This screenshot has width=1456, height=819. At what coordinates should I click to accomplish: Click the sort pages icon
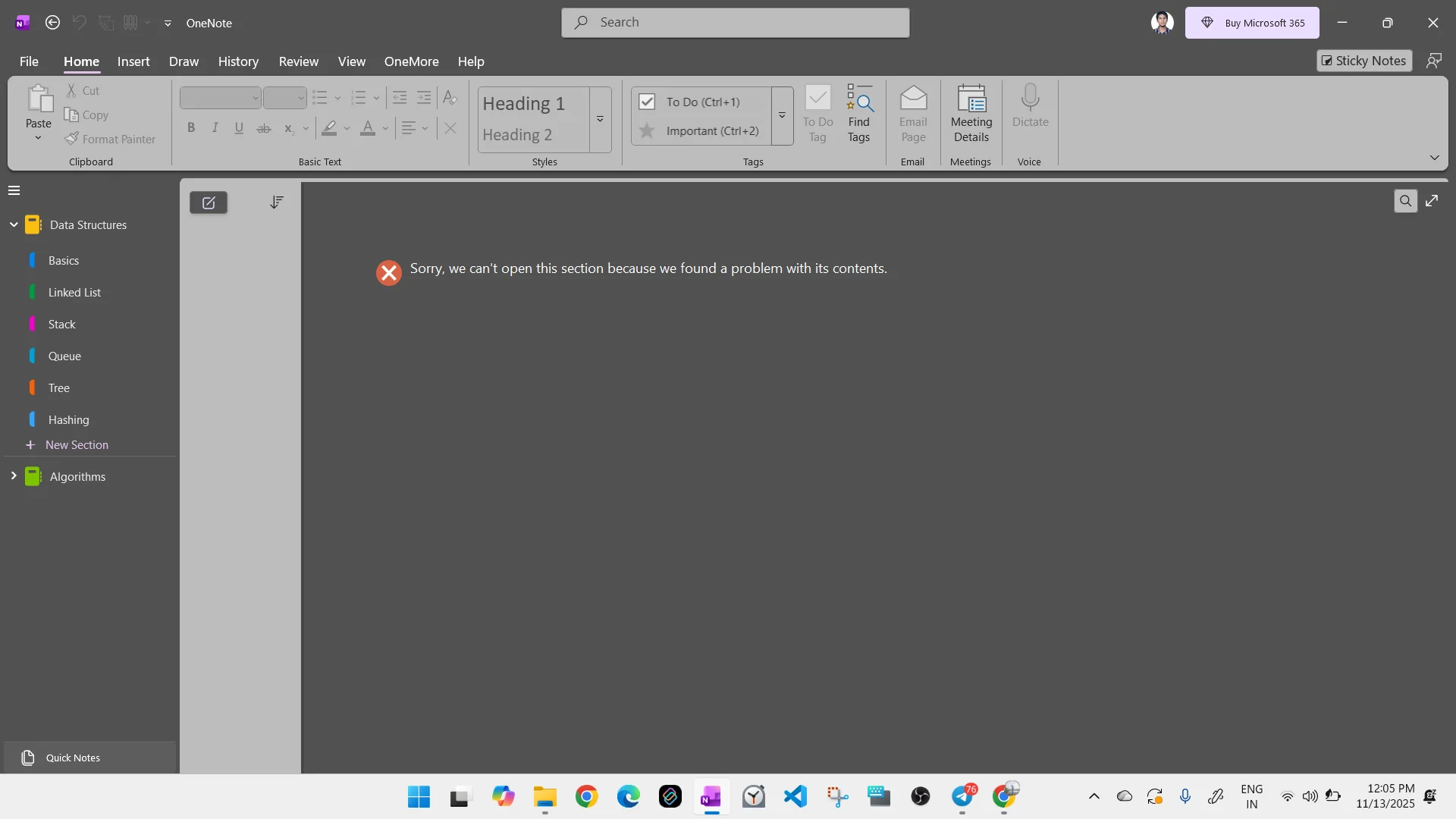[277, 202]
